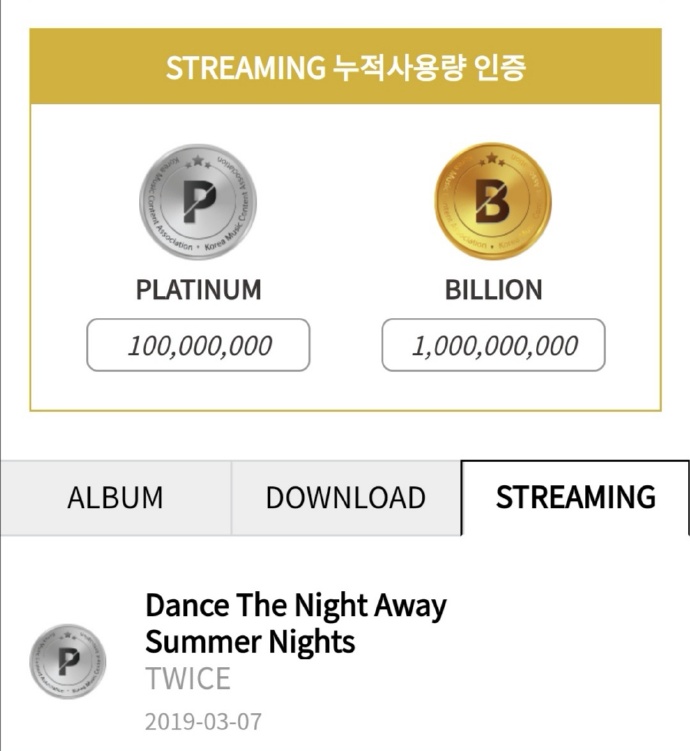Screen dimensions: 690x751
Task: Click the BILLION label text
Action: [493, 290]
